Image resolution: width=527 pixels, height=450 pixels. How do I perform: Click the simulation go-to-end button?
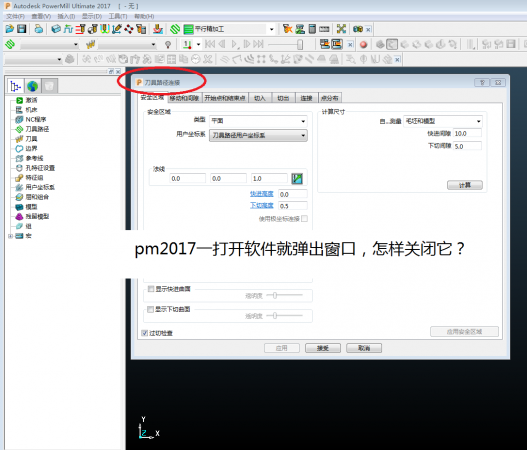(x=258, y=44)
